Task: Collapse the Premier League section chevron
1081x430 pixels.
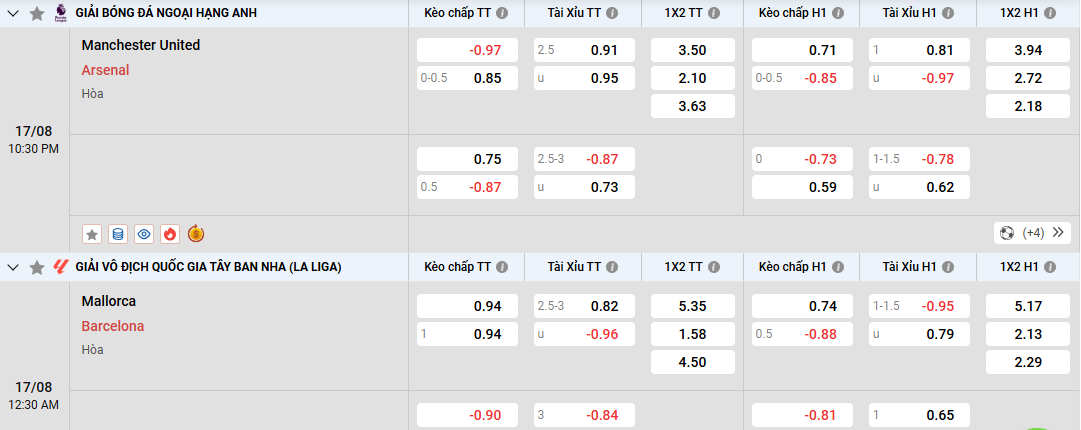Action: tap(13, 13)
